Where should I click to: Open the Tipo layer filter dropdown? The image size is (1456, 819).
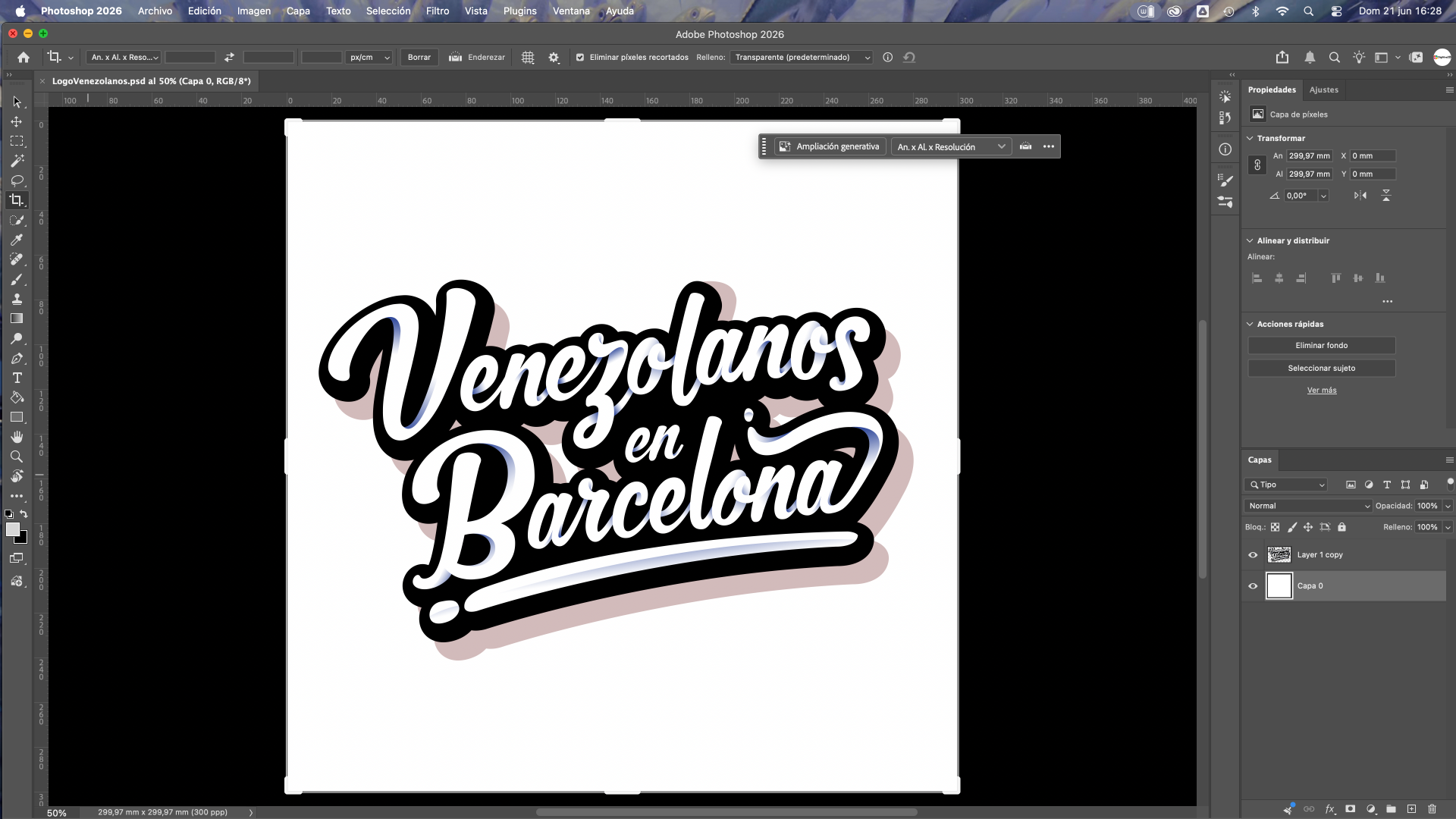pyautogui.click(x=1285, y=485)
